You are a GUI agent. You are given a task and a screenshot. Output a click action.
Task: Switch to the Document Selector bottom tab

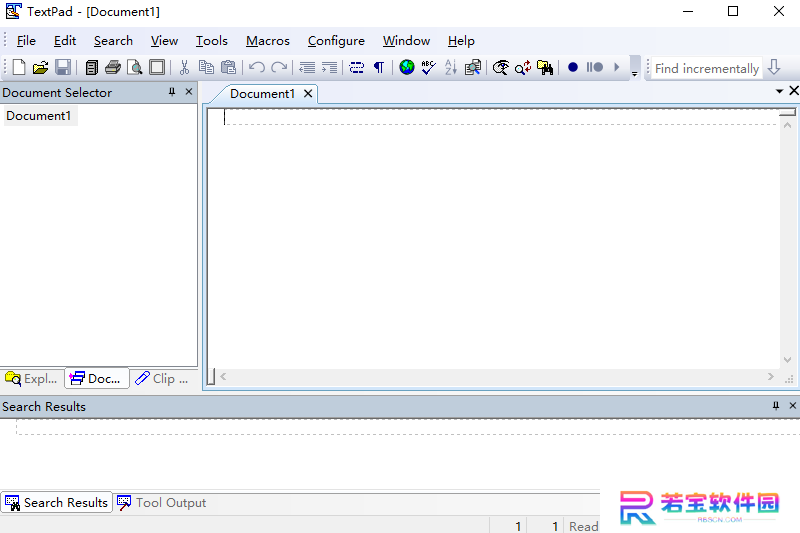96,378
